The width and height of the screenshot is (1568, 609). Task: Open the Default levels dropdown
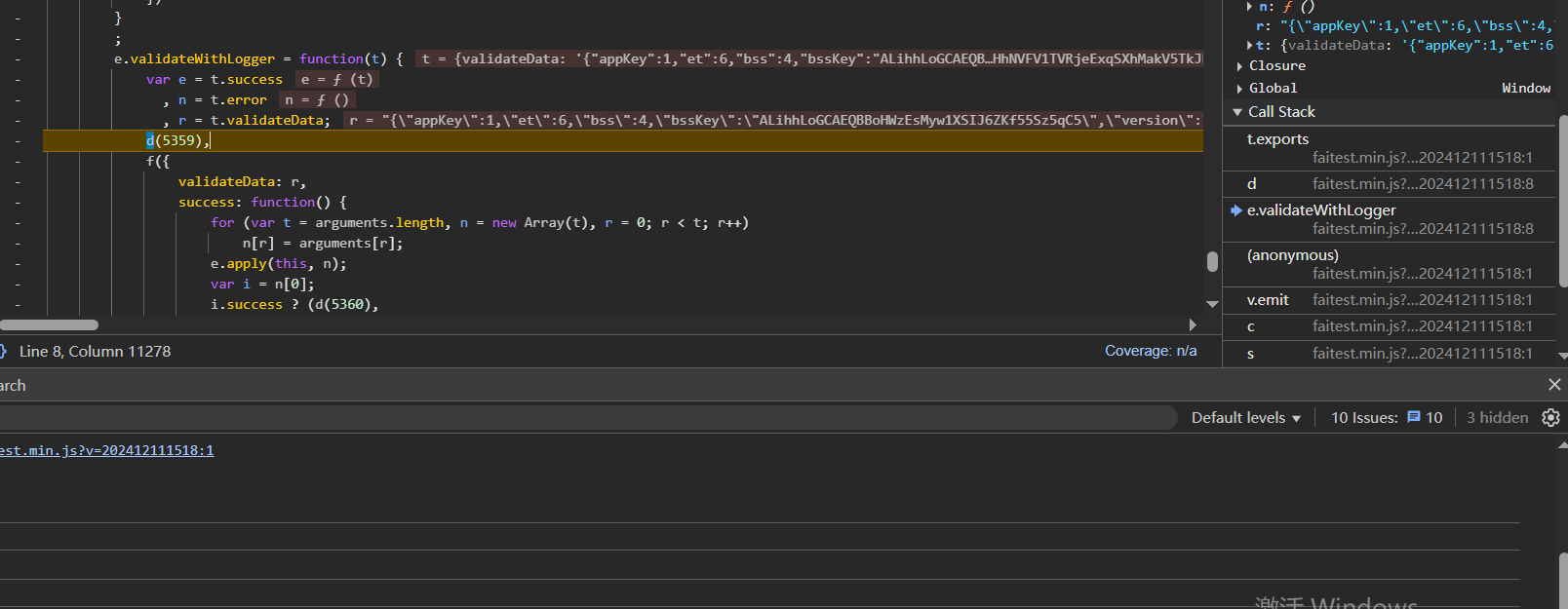click(x=1246, y=418)
